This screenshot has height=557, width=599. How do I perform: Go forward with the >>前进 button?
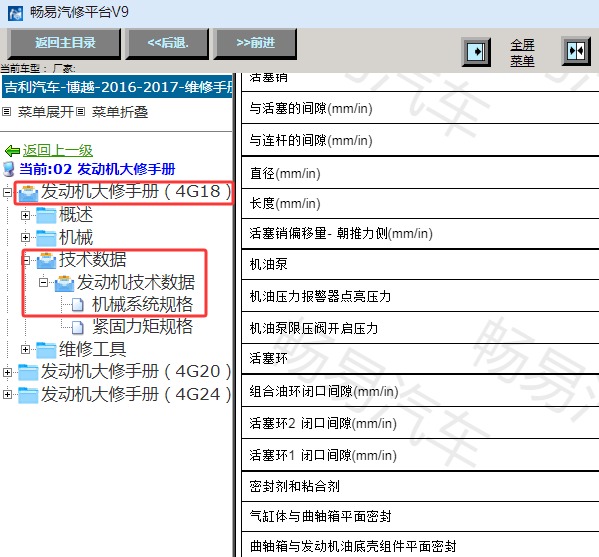pyautogui.click(x=256, y=43)
